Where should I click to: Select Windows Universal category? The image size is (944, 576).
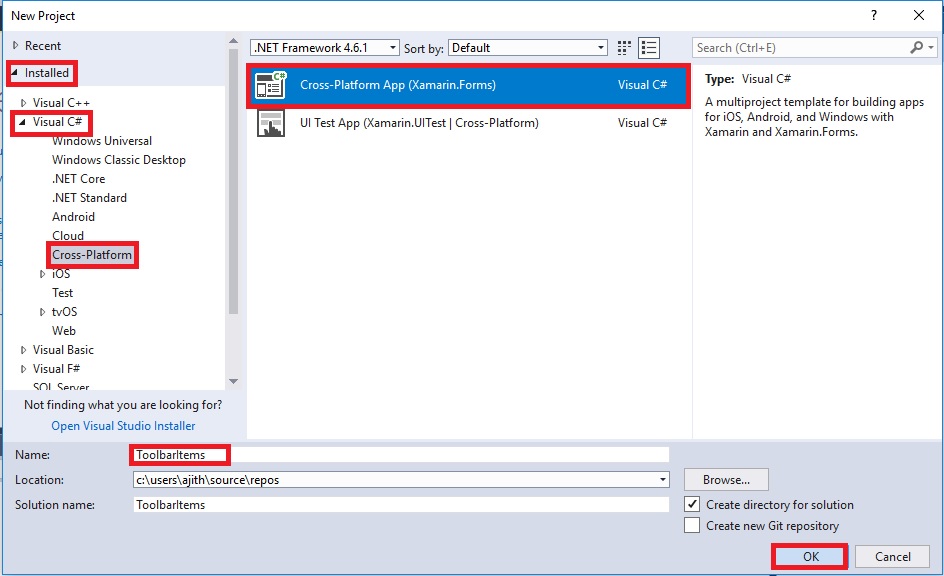102,141
